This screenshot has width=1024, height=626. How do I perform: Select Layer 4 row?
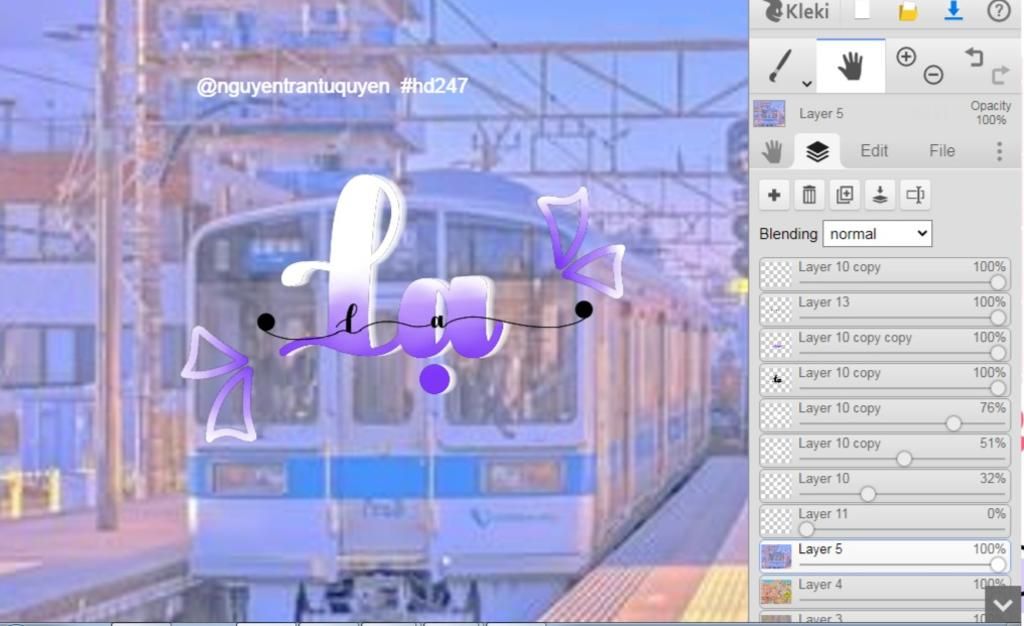[x=885, y=591]
